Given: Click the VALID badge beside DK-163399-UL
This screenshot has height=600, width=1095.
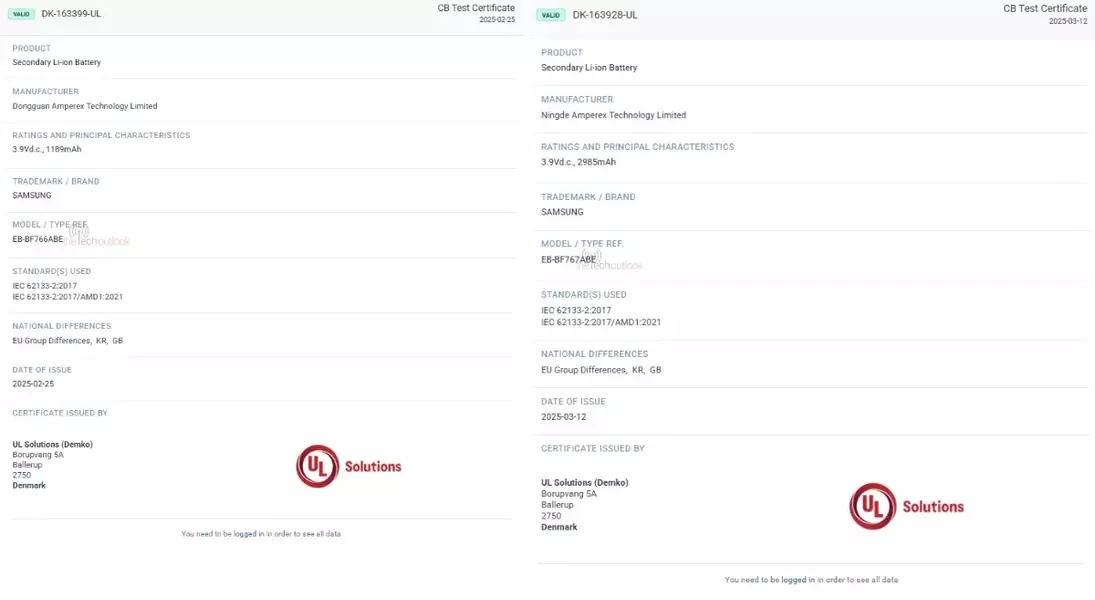Looking at the screenshot, I should [22, 14].
